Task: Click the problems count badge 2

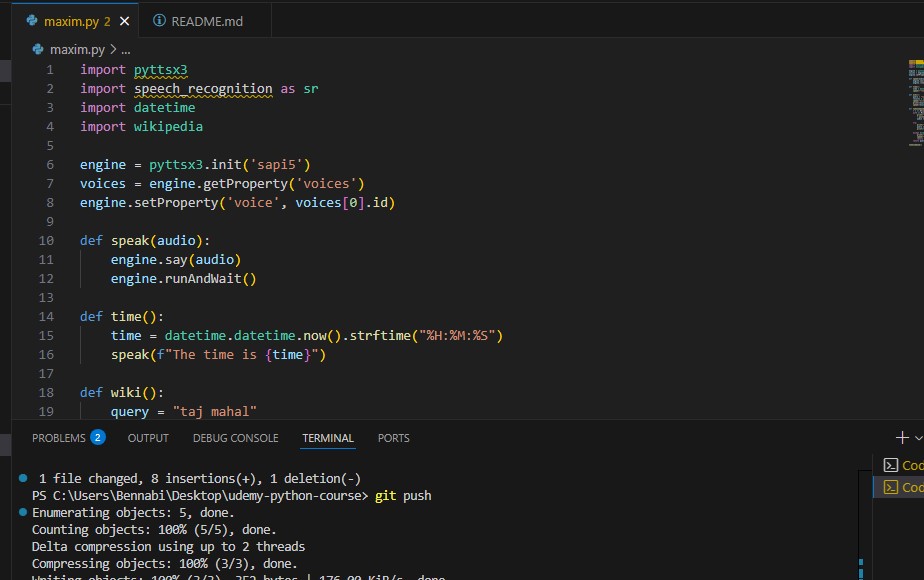Action: pos(98,437)
